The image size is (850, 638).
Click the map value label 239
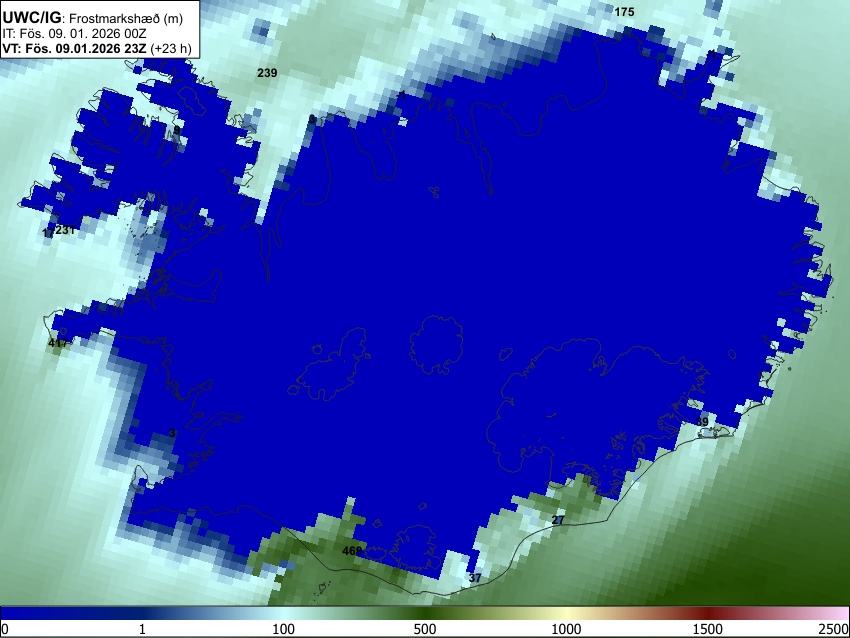point(267,73)
